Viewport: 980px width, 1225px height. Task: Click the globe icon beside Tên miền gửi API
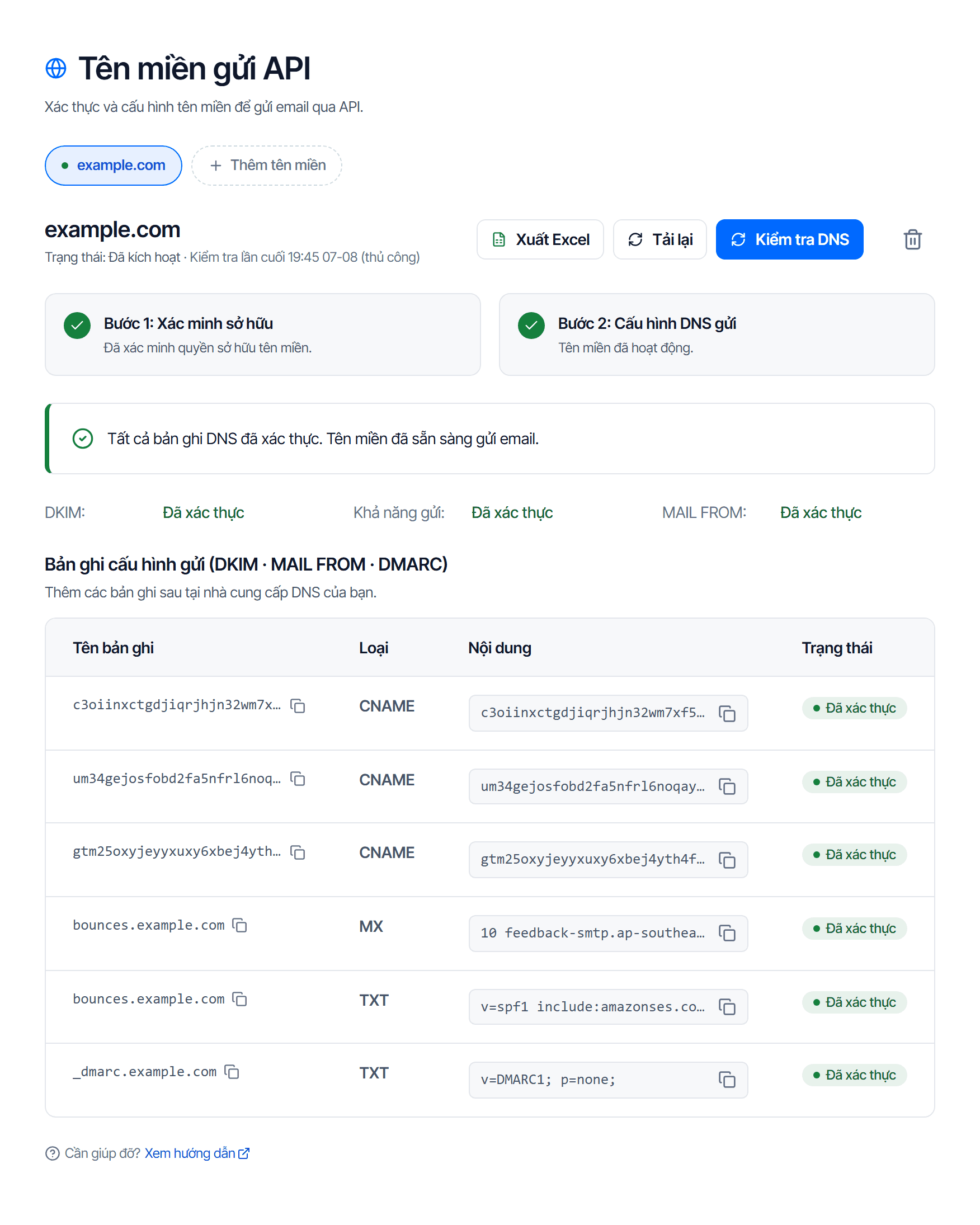pos(56,68)
